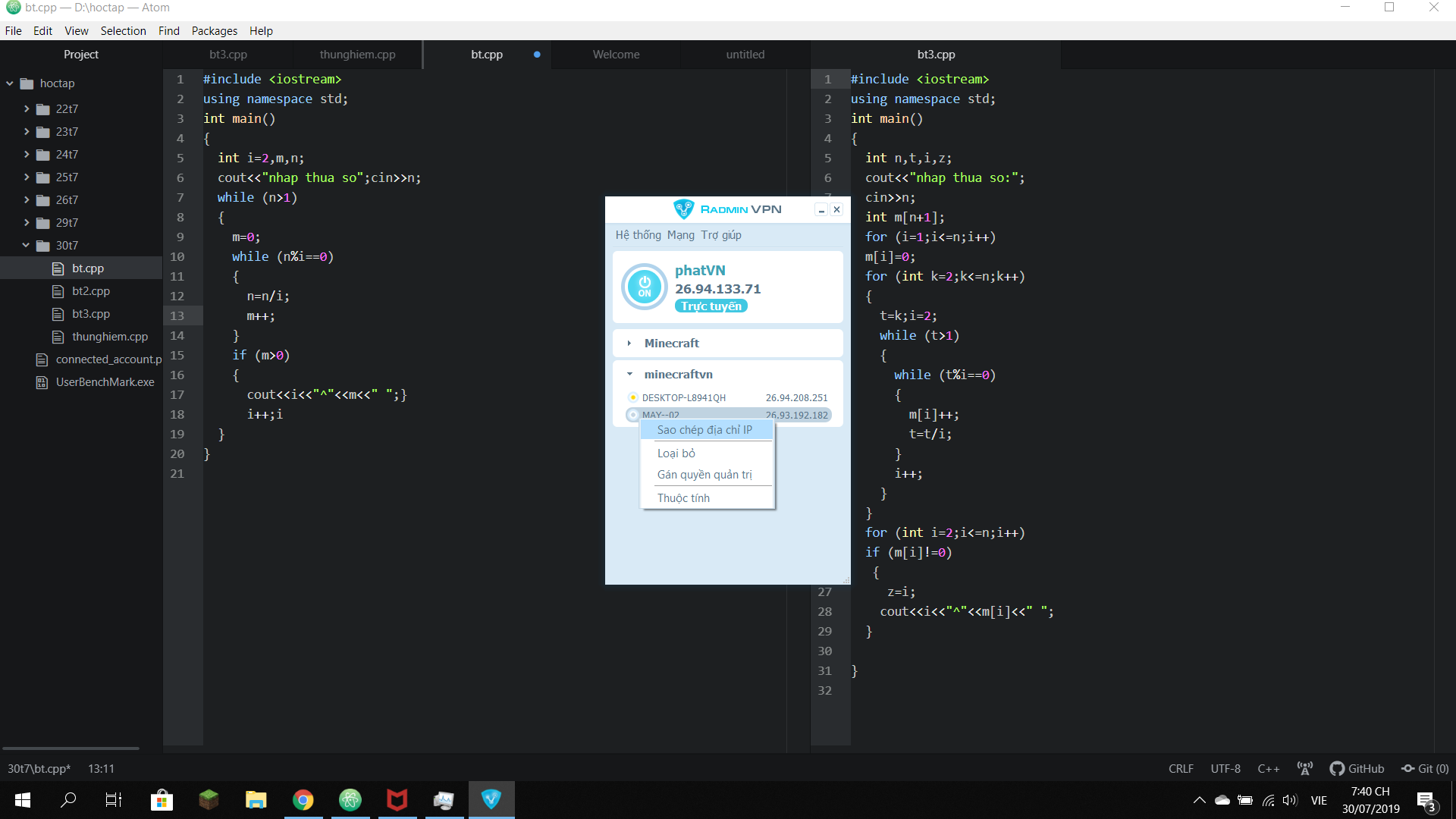Collapse the minecraftvn network group

tap(629, 374)
